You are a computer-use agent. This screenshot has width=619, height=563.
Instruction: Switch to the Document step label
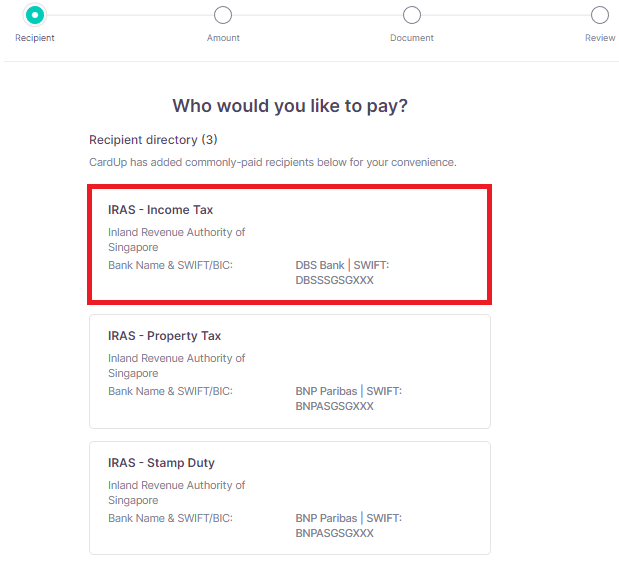[411, 38]
